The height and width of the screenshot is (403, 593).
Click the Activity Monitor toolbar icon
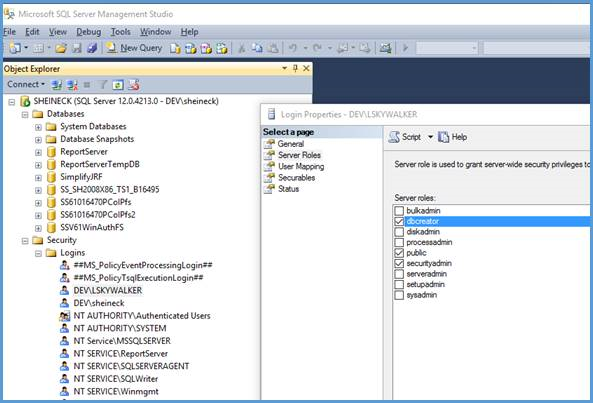click(385, 48)
